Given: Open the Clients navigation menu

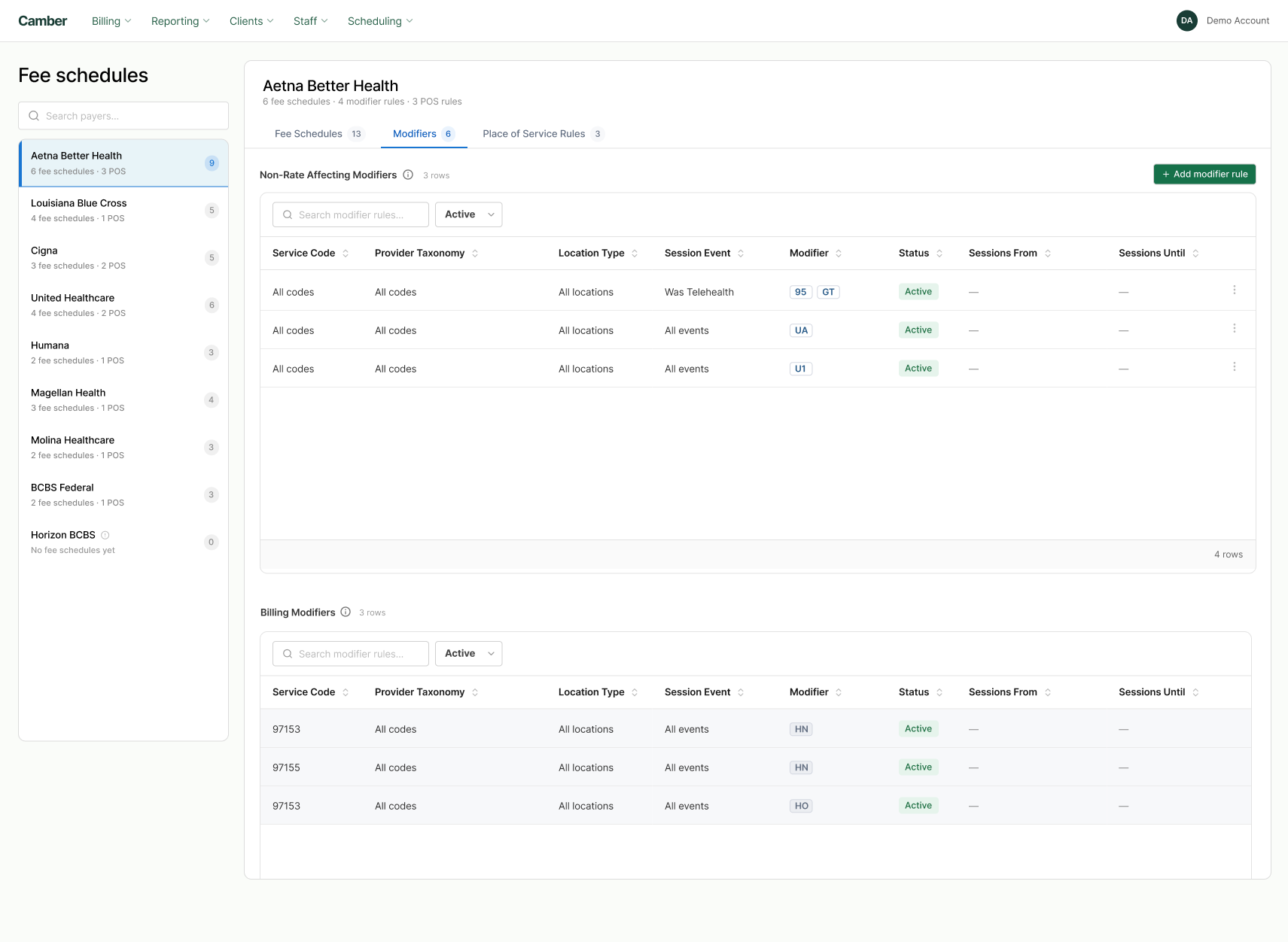Looking at the screenshot, I should pyautogui.click(x=251, y=21).
